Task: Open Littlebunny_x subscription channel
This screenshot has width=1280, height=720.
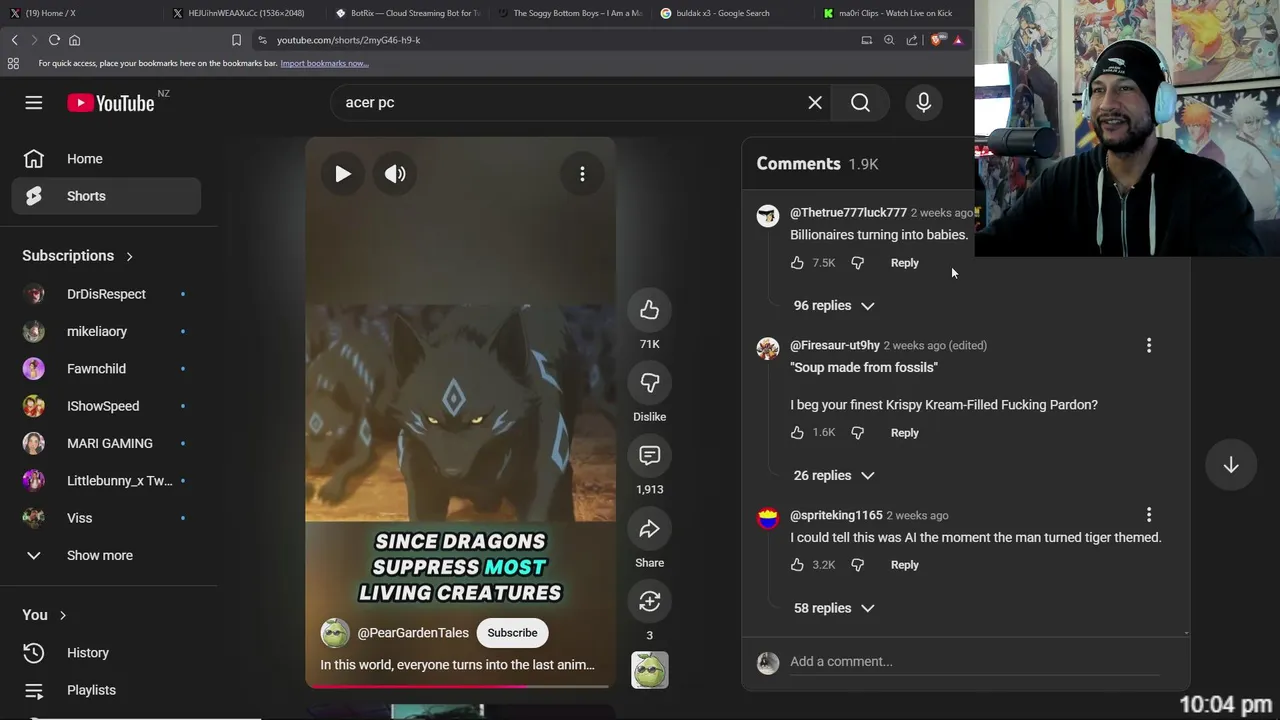Action: pyautogui.click(x=106, y=481)
